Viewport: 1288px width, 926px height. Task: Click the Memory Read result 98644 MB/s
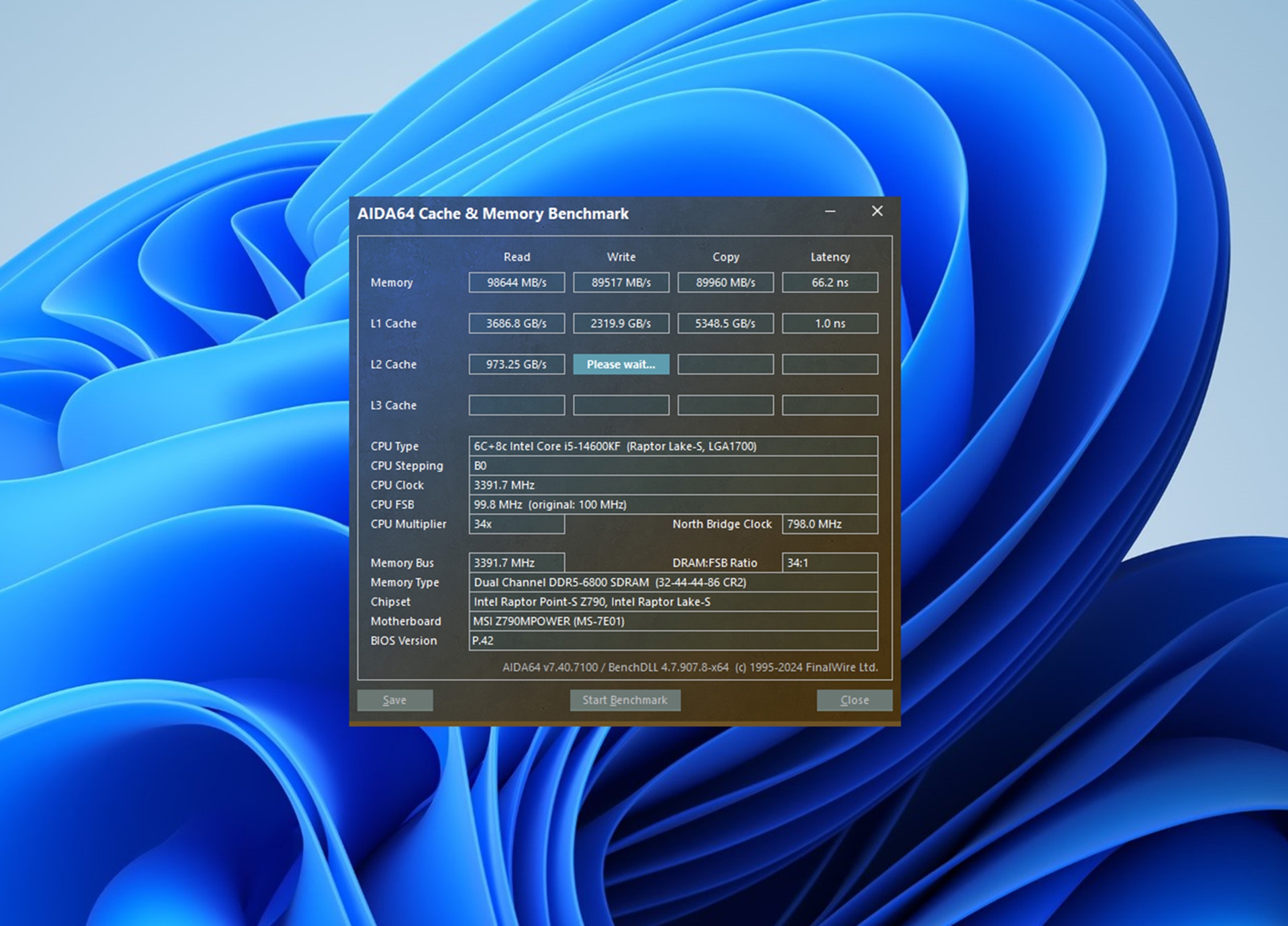517,282
